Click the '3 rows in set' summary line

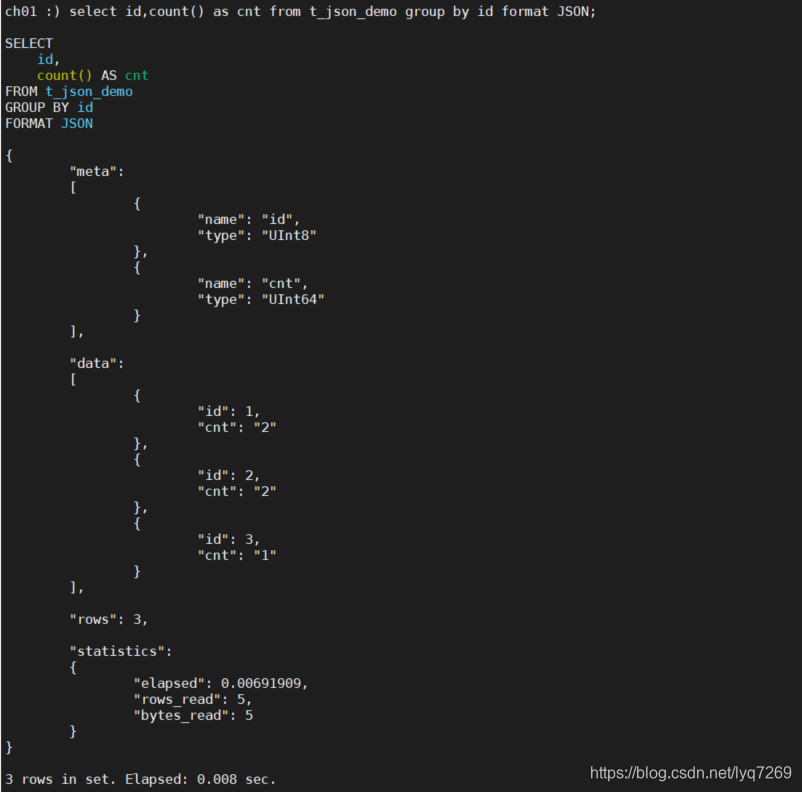(x=140, y=779)
